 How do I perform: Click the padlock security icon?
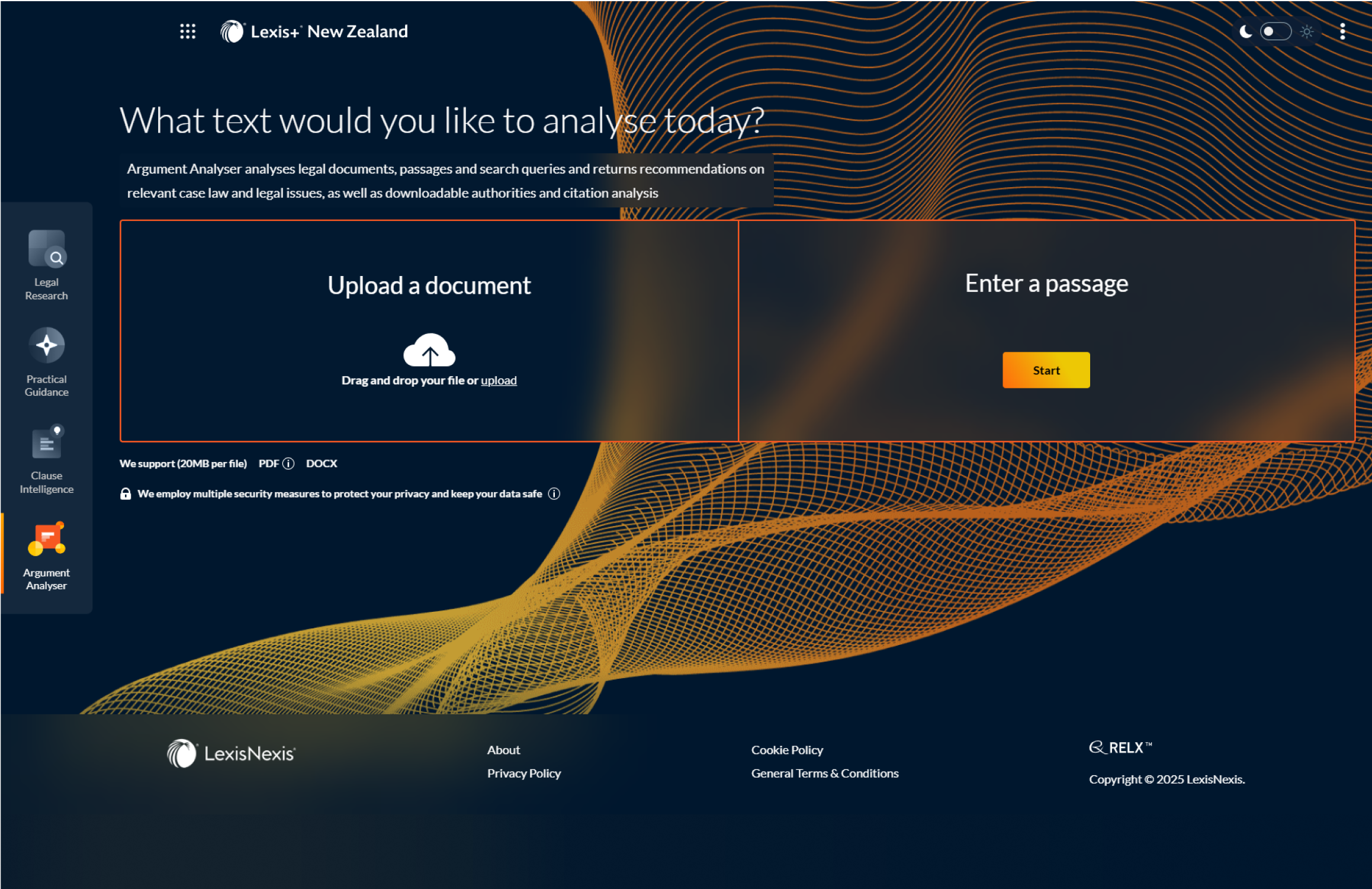coord(126,494)
